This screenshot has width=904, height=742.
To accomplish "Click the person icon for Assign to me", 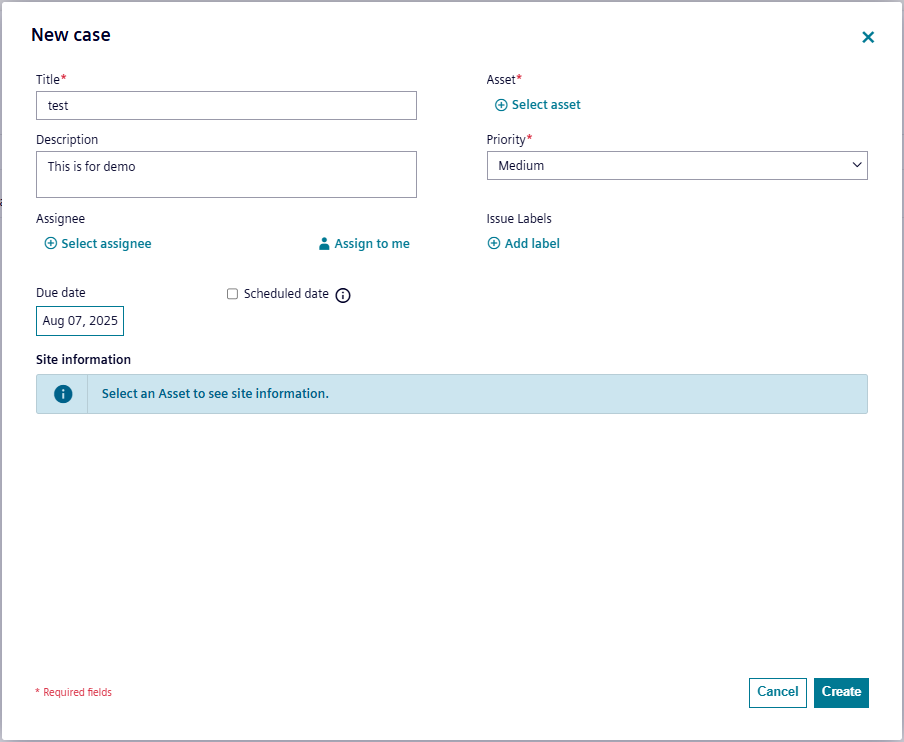I will pos(324,244).
